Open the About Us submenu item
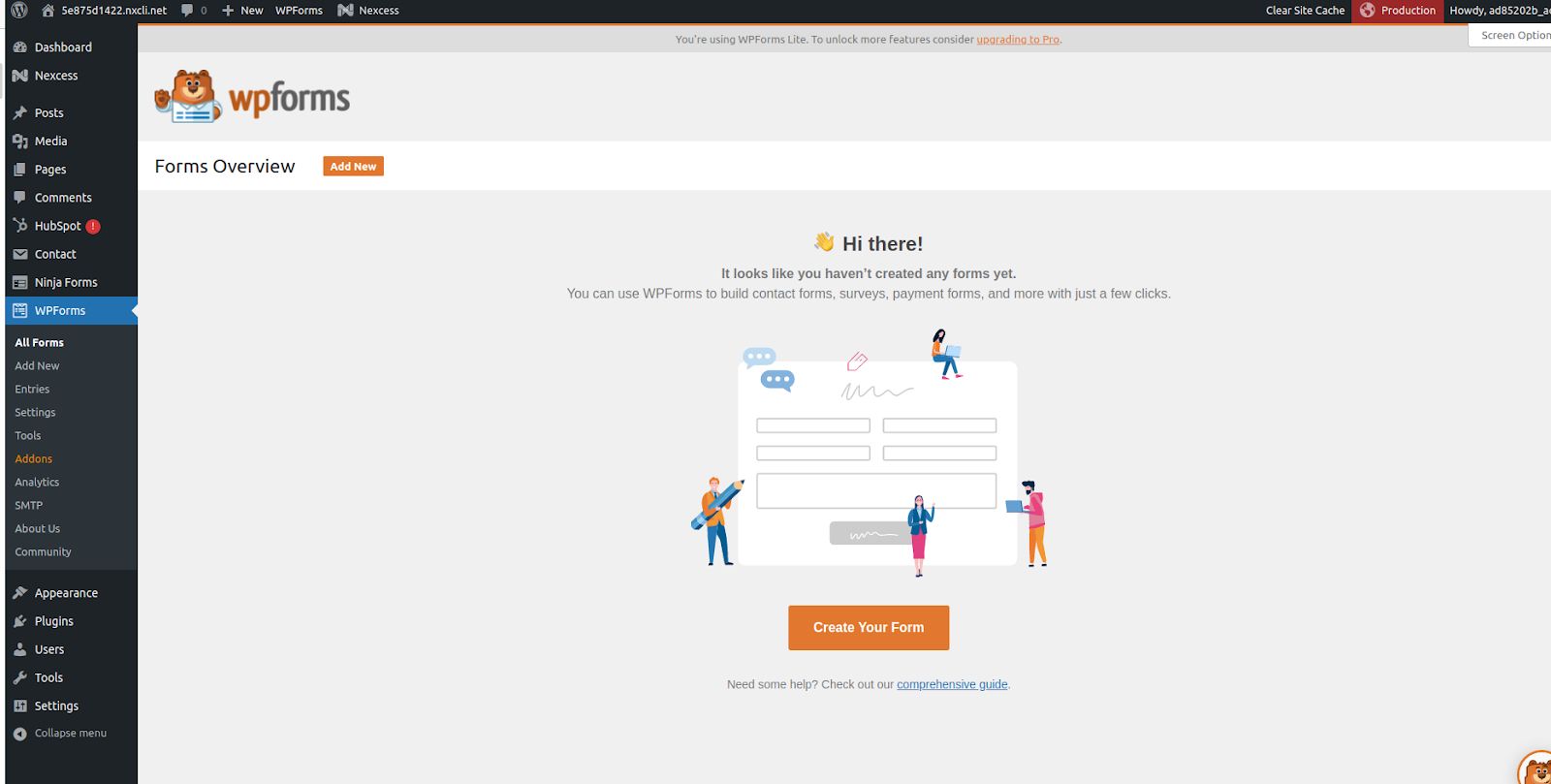This screenshot has width=1551, height=784. coord(37,529)
